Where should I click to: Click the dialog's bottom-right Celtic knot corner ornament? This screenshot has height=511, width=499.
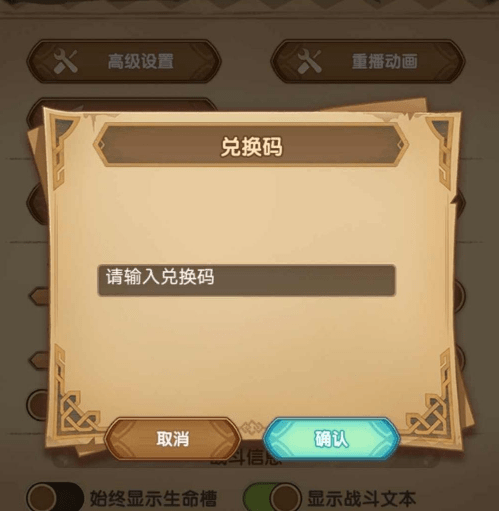pos(430,395)
